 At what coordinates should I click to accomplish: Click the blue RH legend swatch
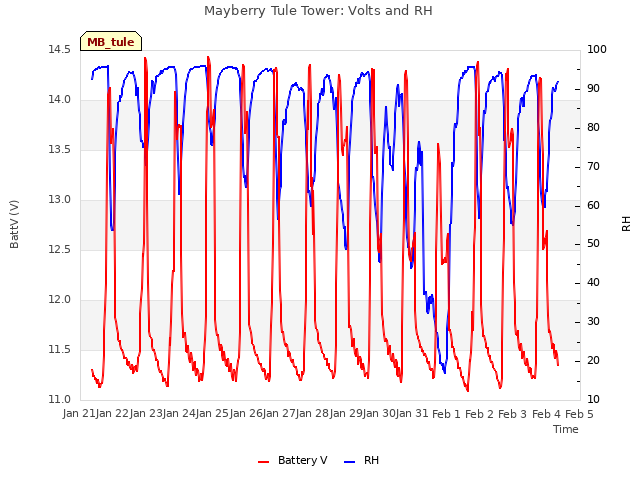[x=350, y=461]
